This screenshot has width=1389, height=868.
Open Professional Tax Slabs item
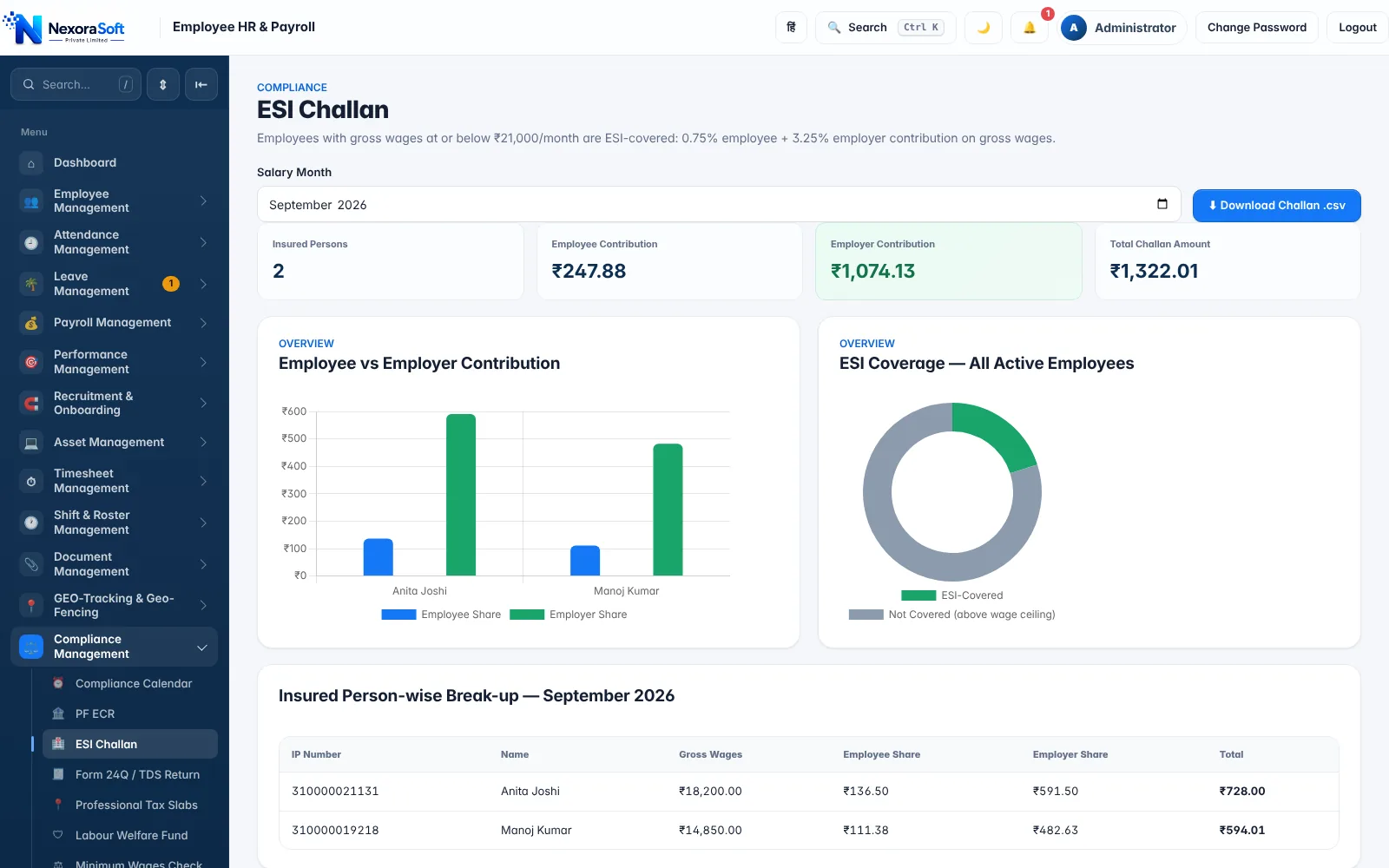(130, 806)
